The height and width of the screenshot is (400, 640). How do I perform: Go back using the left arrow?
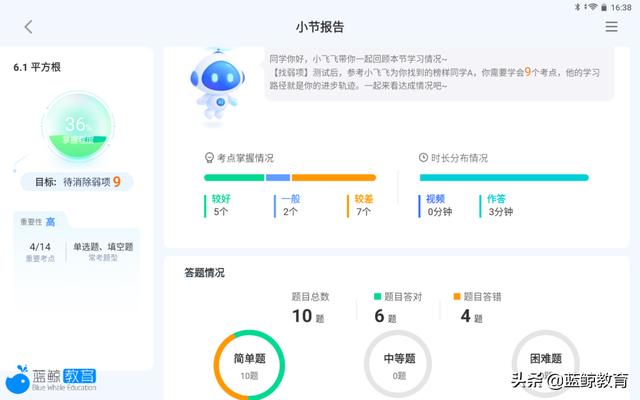[28, 27]
